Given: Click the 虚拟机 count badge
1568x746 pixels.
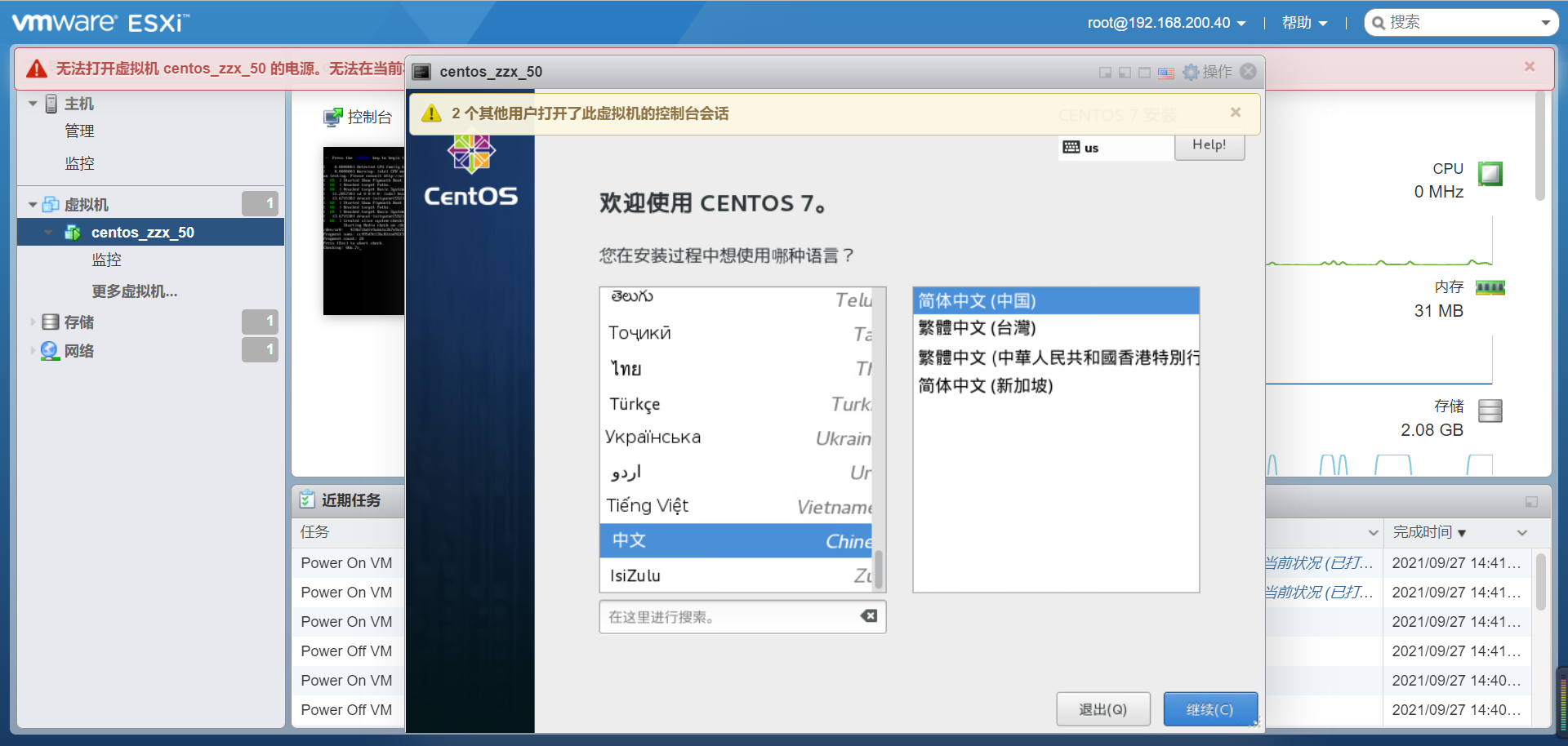Looking at the screenshot, I should pos(260,204).
